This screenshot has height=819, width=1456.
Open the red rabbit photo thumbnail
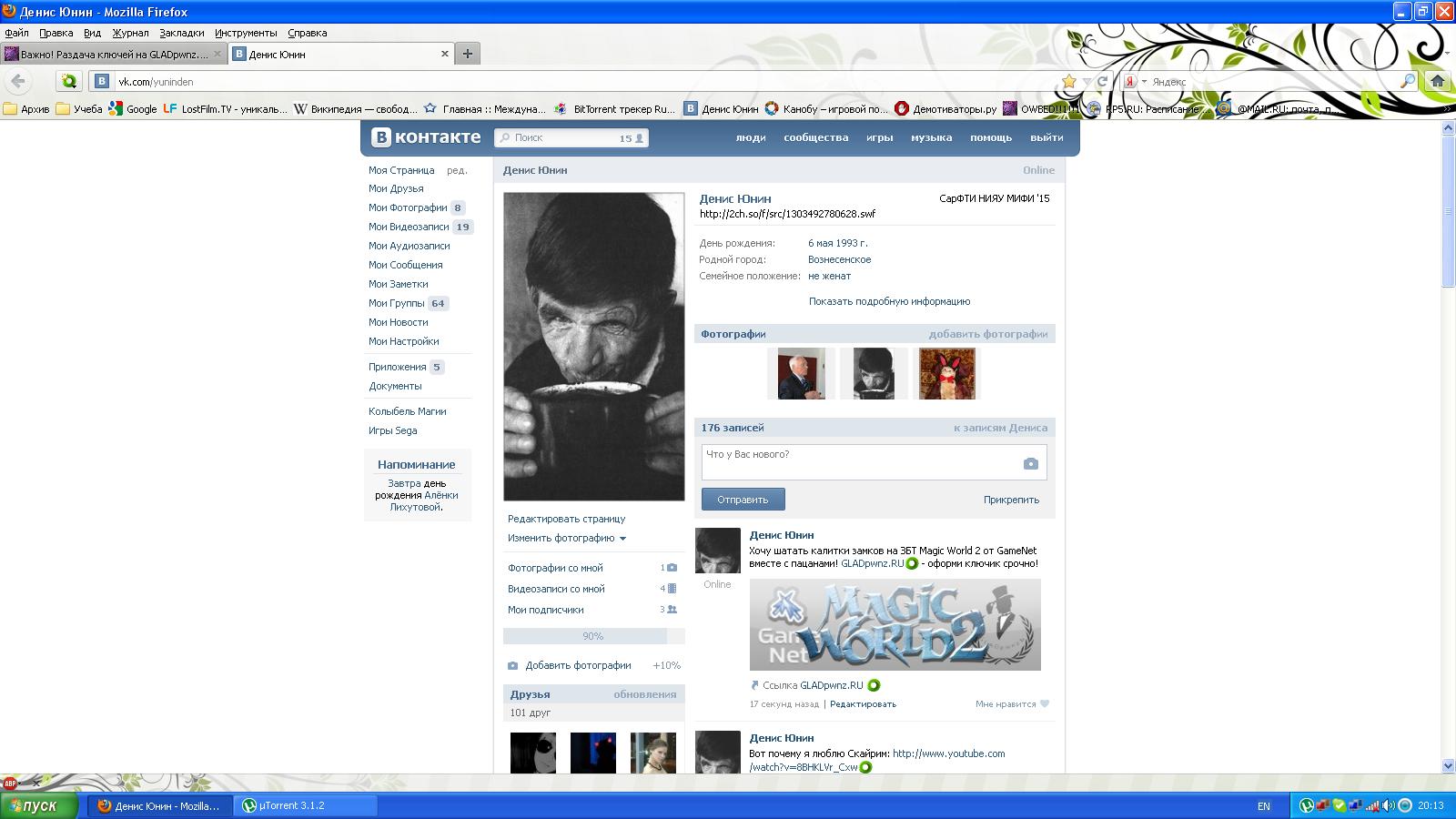(x=946, y=373)
